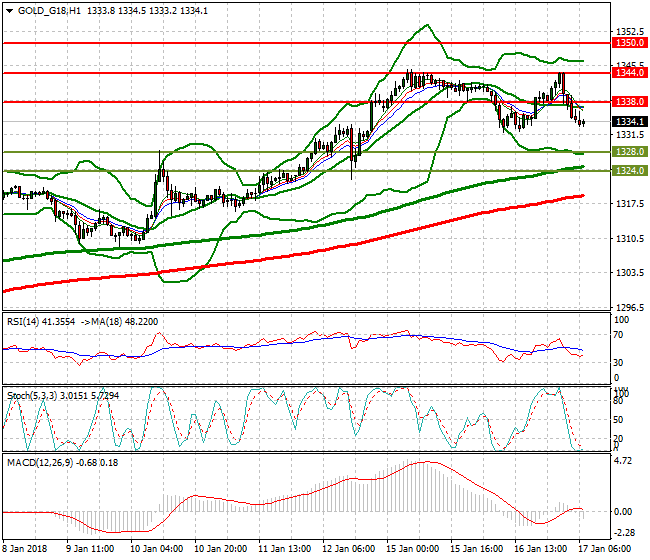Click the MACD scale value 0.00
Viewport: 650px width, 560px height.
click(623, 512)
